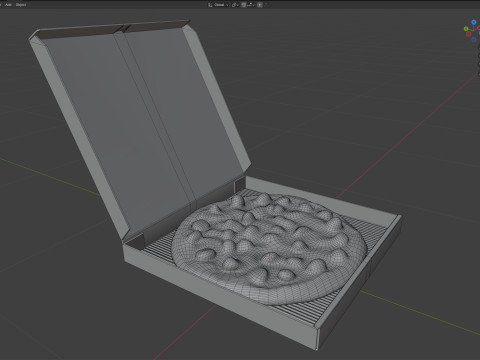Toggle proportional editing button

(260, 5)
